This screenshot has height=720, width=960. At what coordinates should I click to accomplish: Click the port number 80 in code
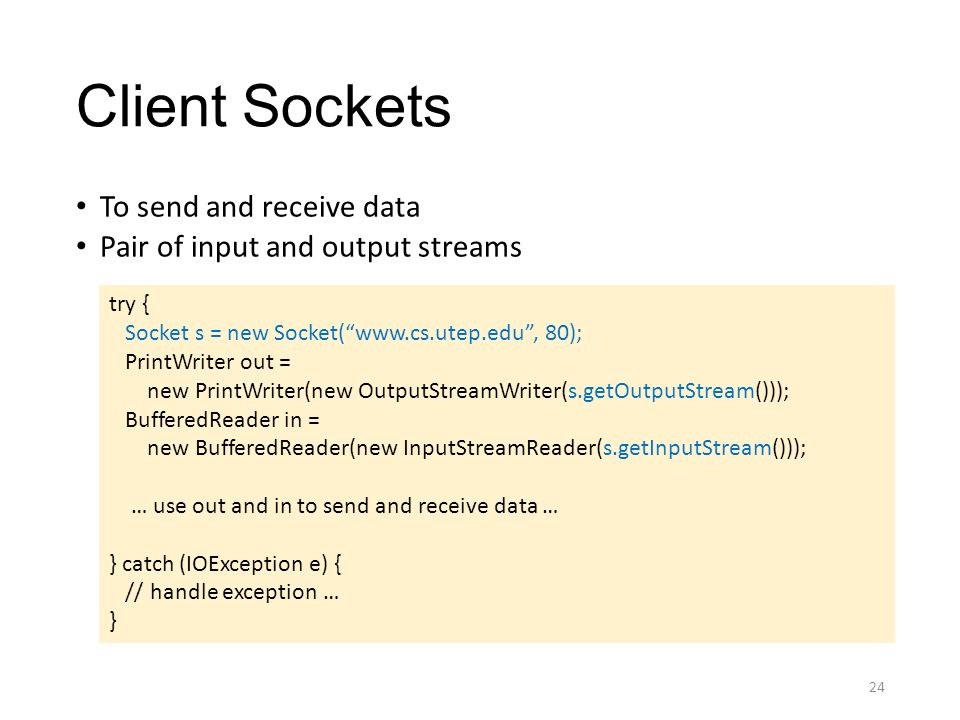tap(557, 332)
